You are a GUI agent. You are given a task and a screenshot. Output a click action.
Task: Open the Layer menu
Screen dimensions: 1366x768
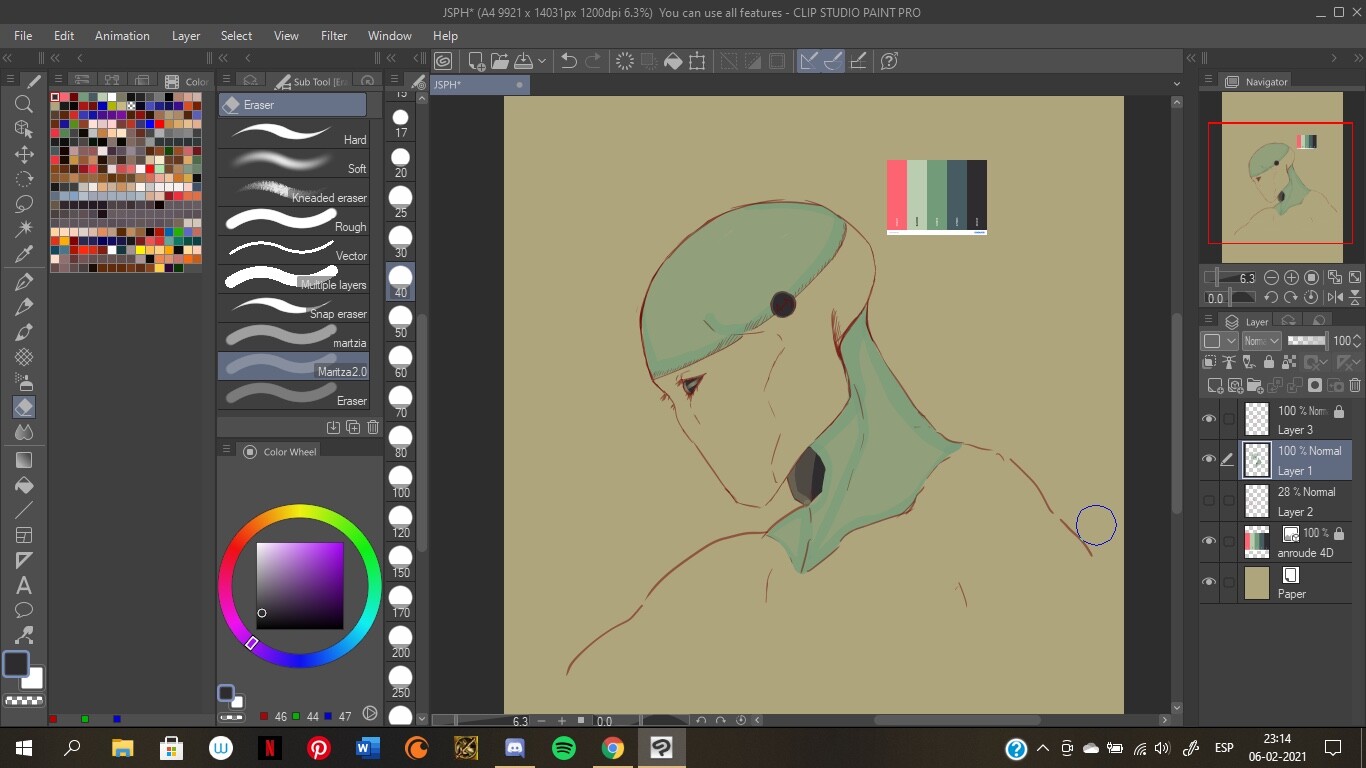click(186, 35)
